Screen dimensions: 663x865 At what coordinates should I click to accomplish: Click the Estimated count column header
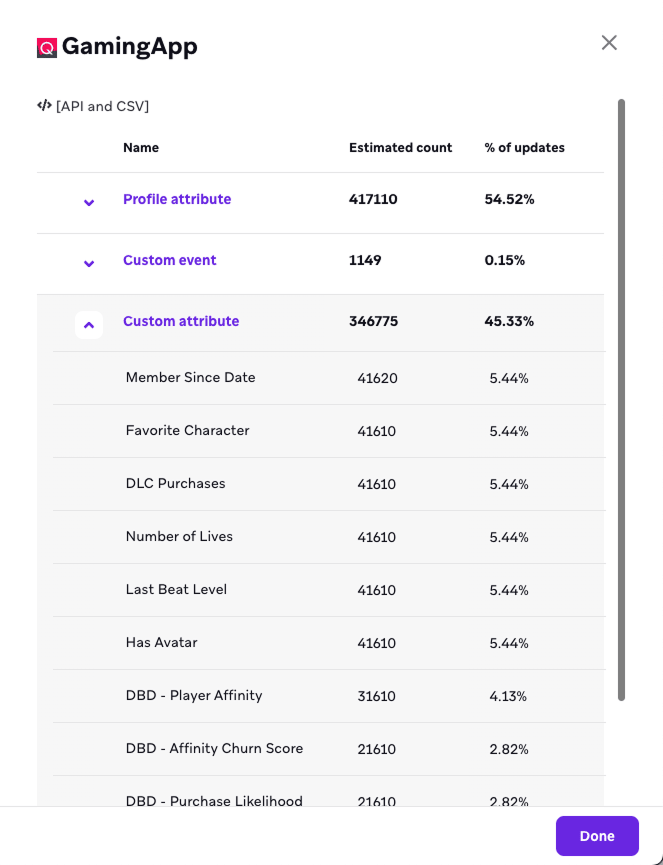point(400,148)
